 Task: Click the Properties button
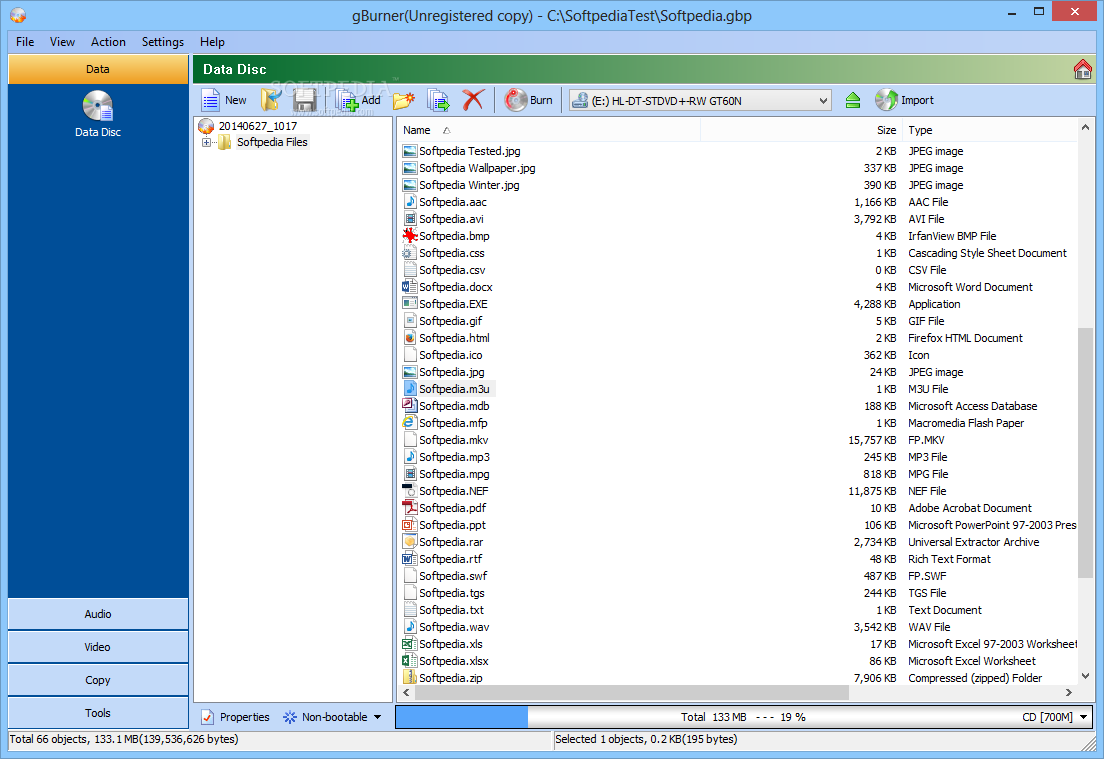[x=236, y=717]
